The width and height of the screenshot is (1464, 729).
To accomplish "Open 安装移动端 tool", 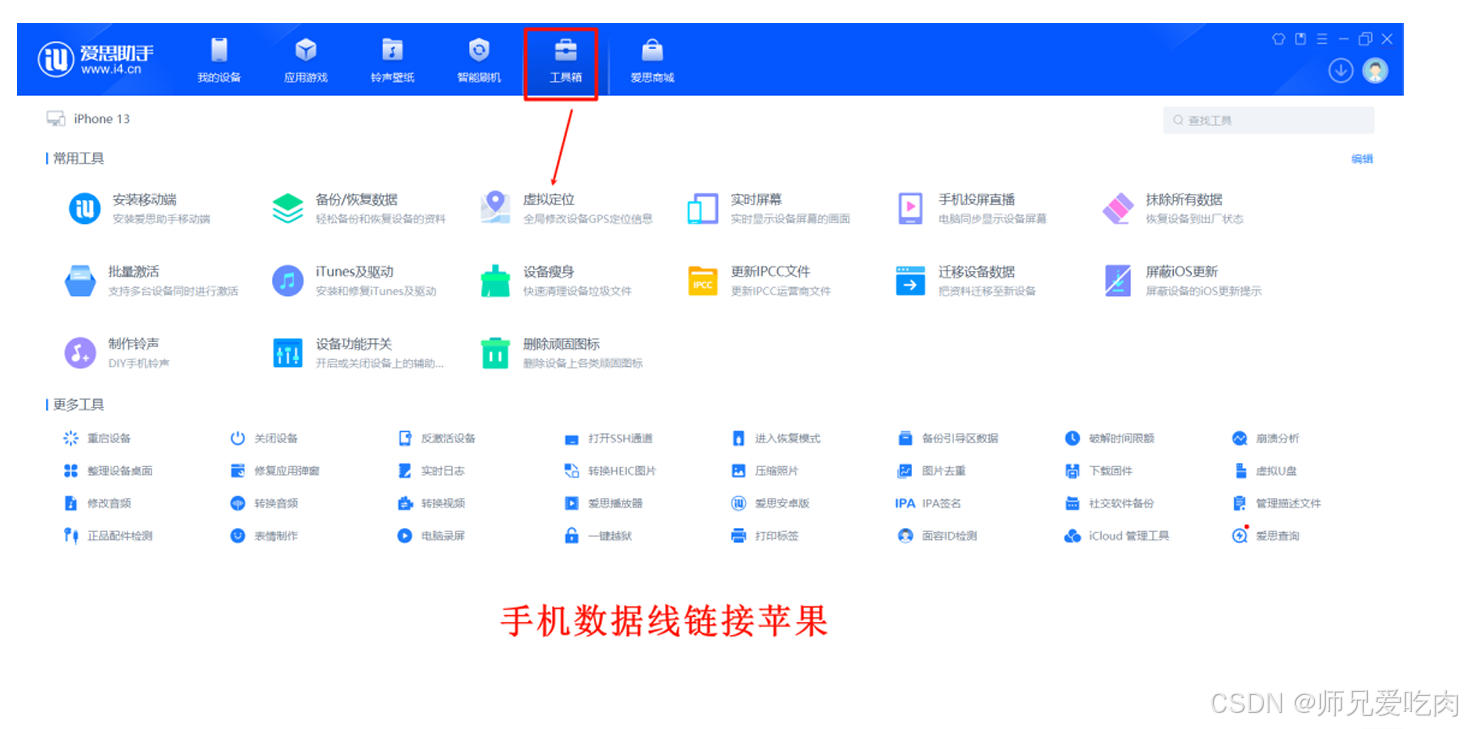I will click(x=140, y=208).
